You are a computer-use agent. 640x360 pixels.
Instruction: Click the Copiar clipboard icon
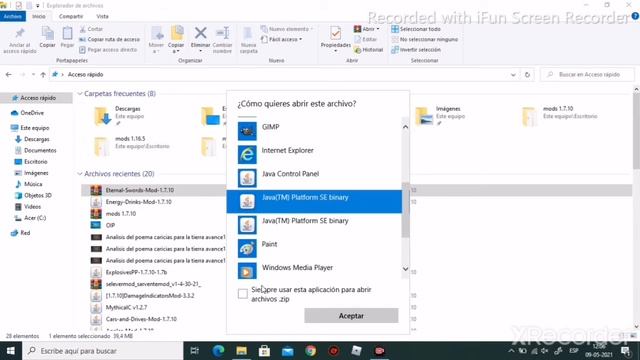click(47, 38)
